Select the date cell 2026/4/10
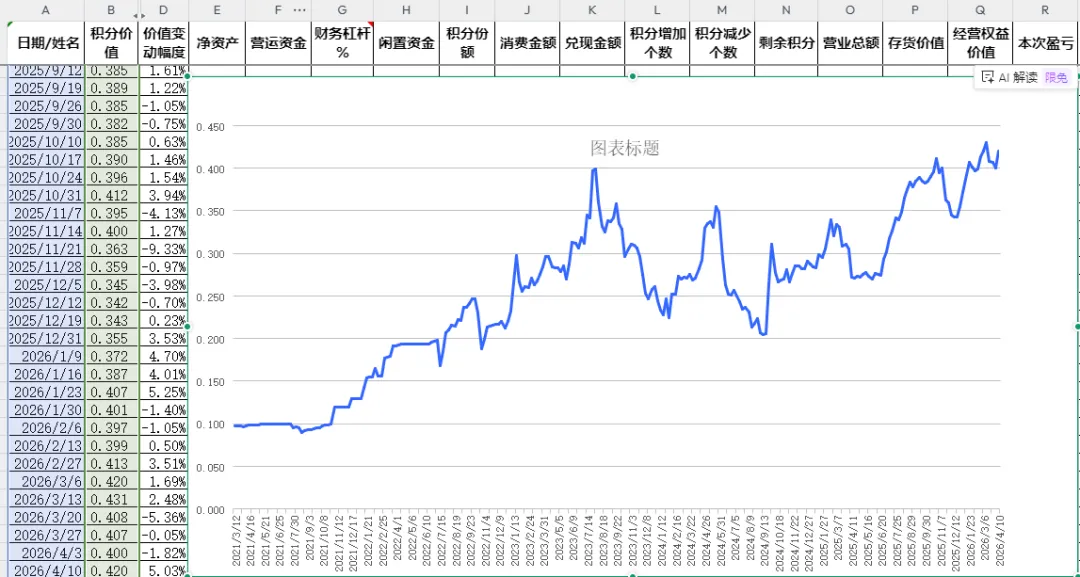This screenshot has height=577, width=1080. pyautogui.click(x=45, y=571)
